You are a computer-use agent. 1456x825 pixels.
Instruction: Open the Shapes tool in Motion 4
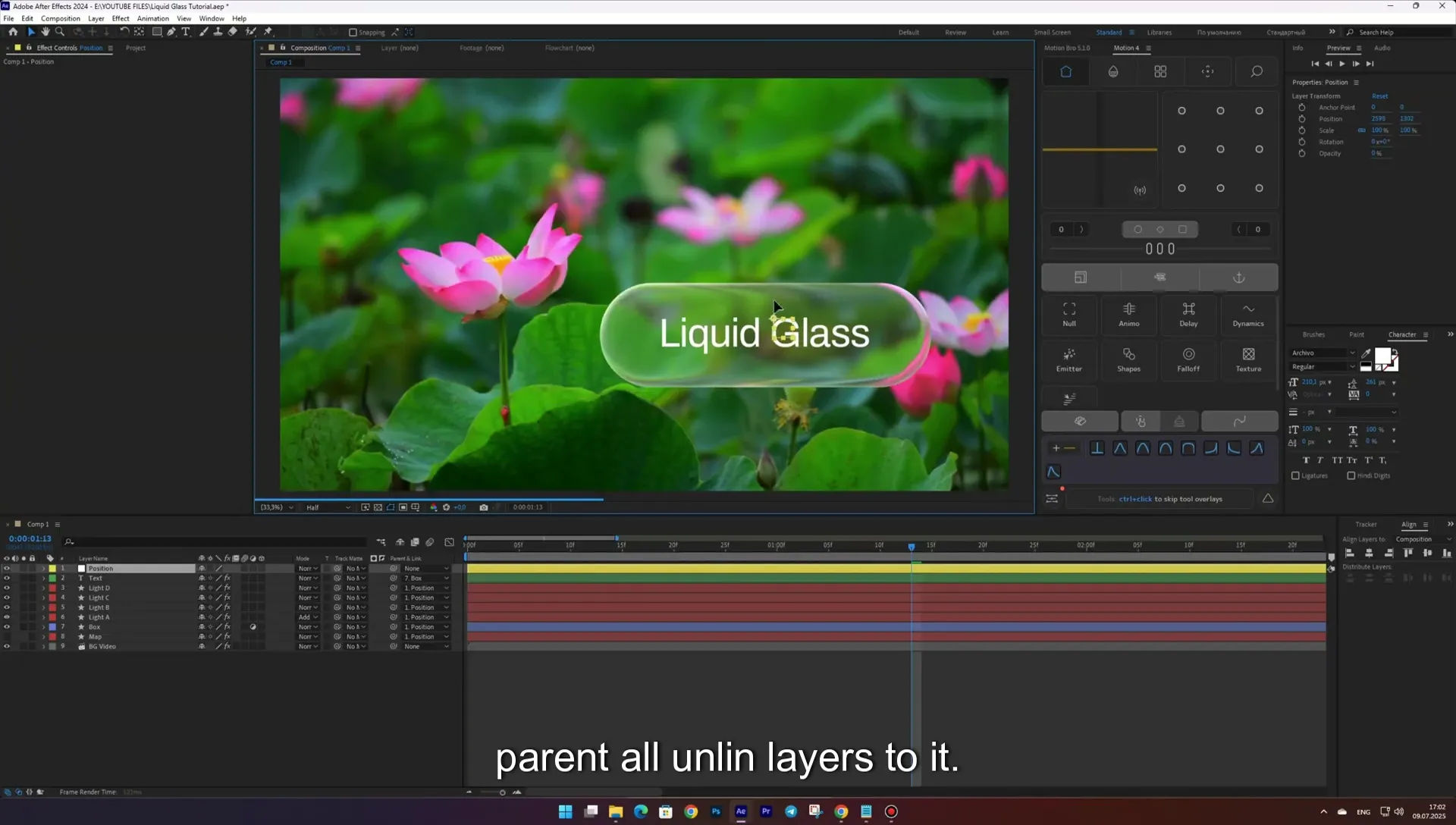pos(1128,360)
